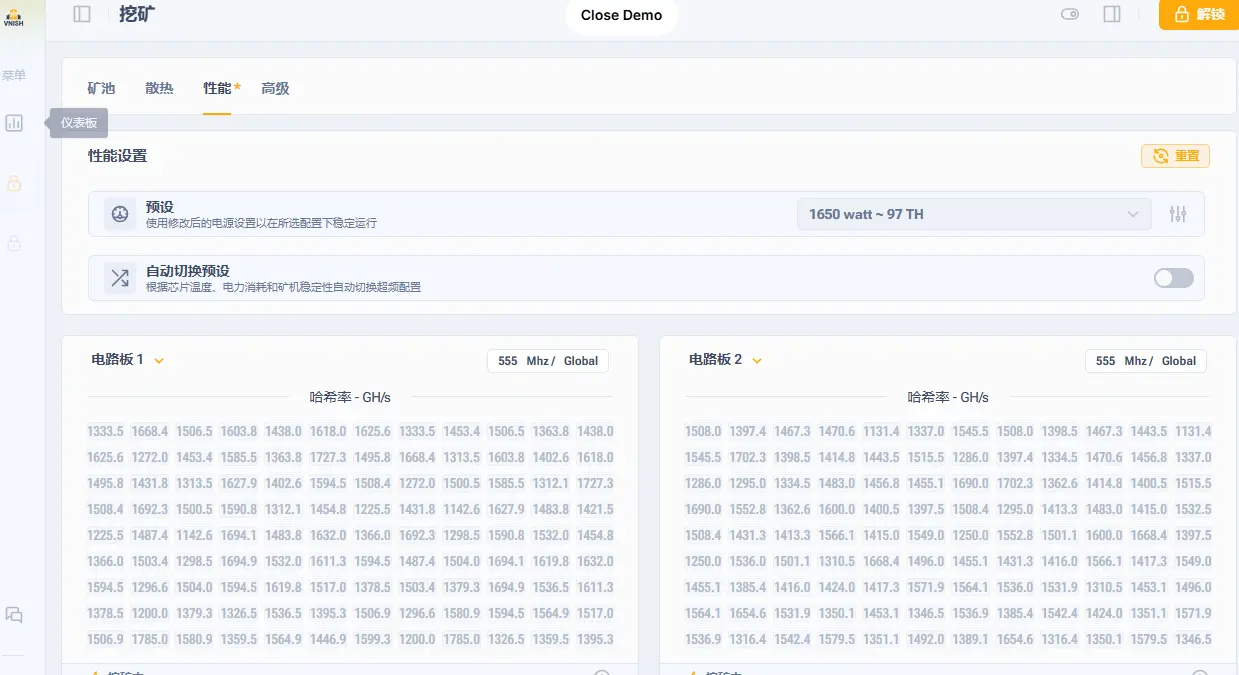Click the shuffle icon beside 自动切换预设
The width and height of the screenshot is (1239, 675).
pos(120,278)
